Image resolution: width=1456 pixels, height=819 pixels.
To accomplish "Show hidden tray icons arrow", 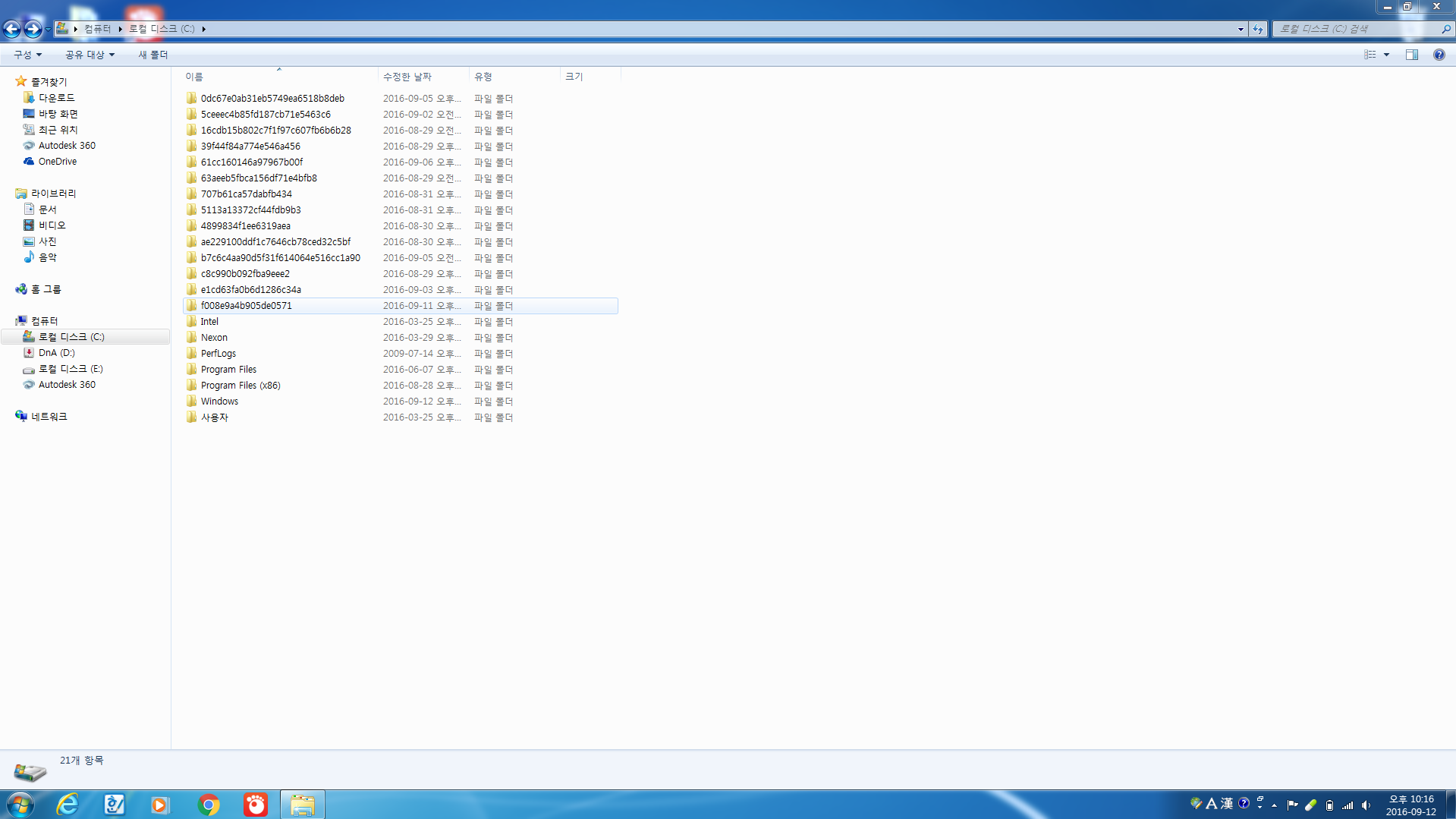I will tap(1275, 805).
